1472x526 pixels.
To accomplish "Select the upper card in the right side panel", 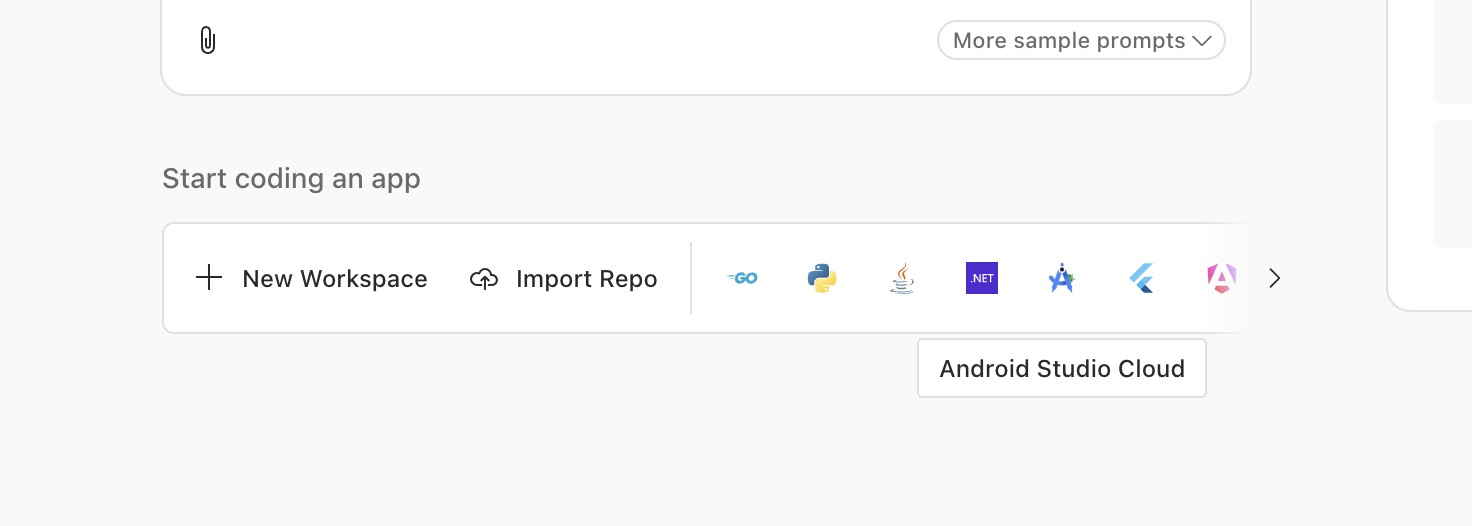I will (x=1453, y=52).
